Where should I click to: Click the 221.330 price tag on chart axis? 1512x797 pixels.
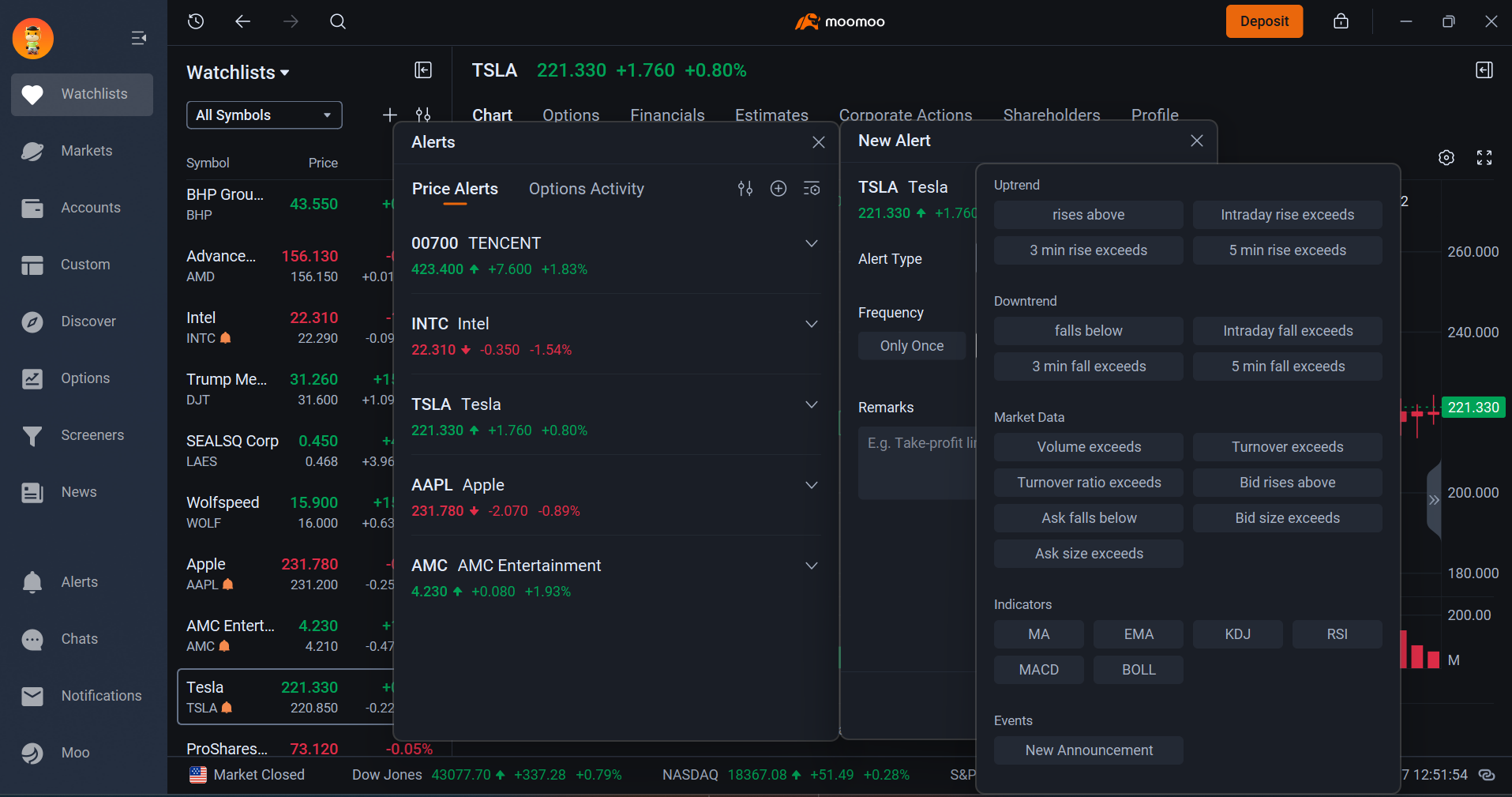click(1473, 408)
